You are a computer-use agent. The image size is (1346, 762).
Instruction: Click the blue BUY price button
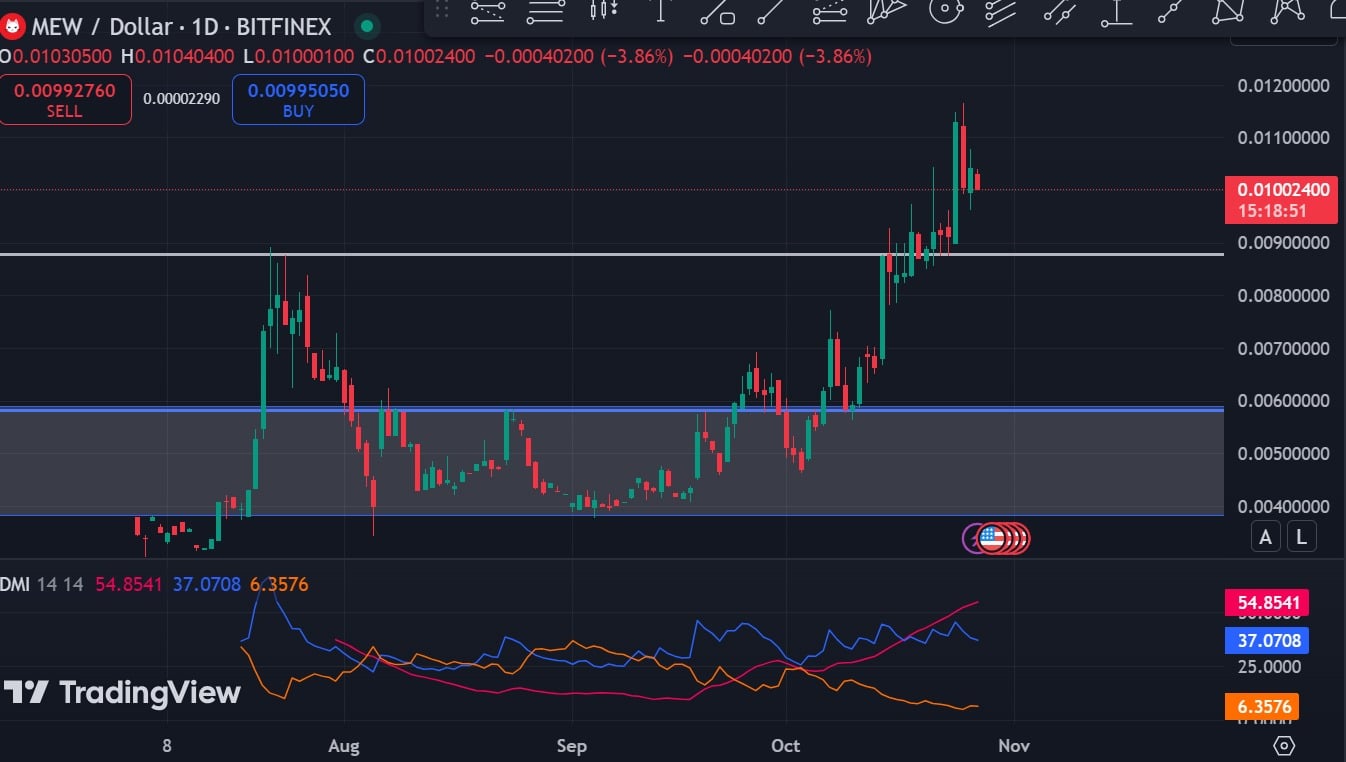coord(298,100)
